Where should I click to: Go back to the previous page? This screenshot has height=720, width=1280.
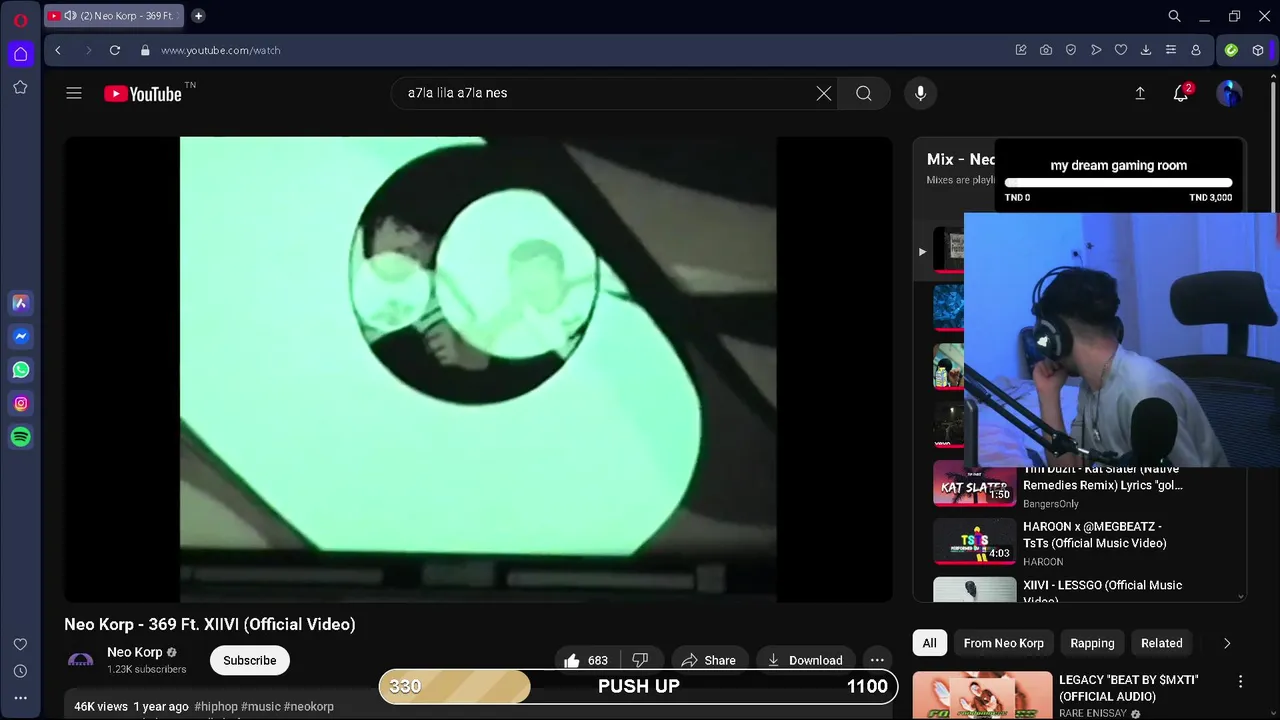coord(58,50)
